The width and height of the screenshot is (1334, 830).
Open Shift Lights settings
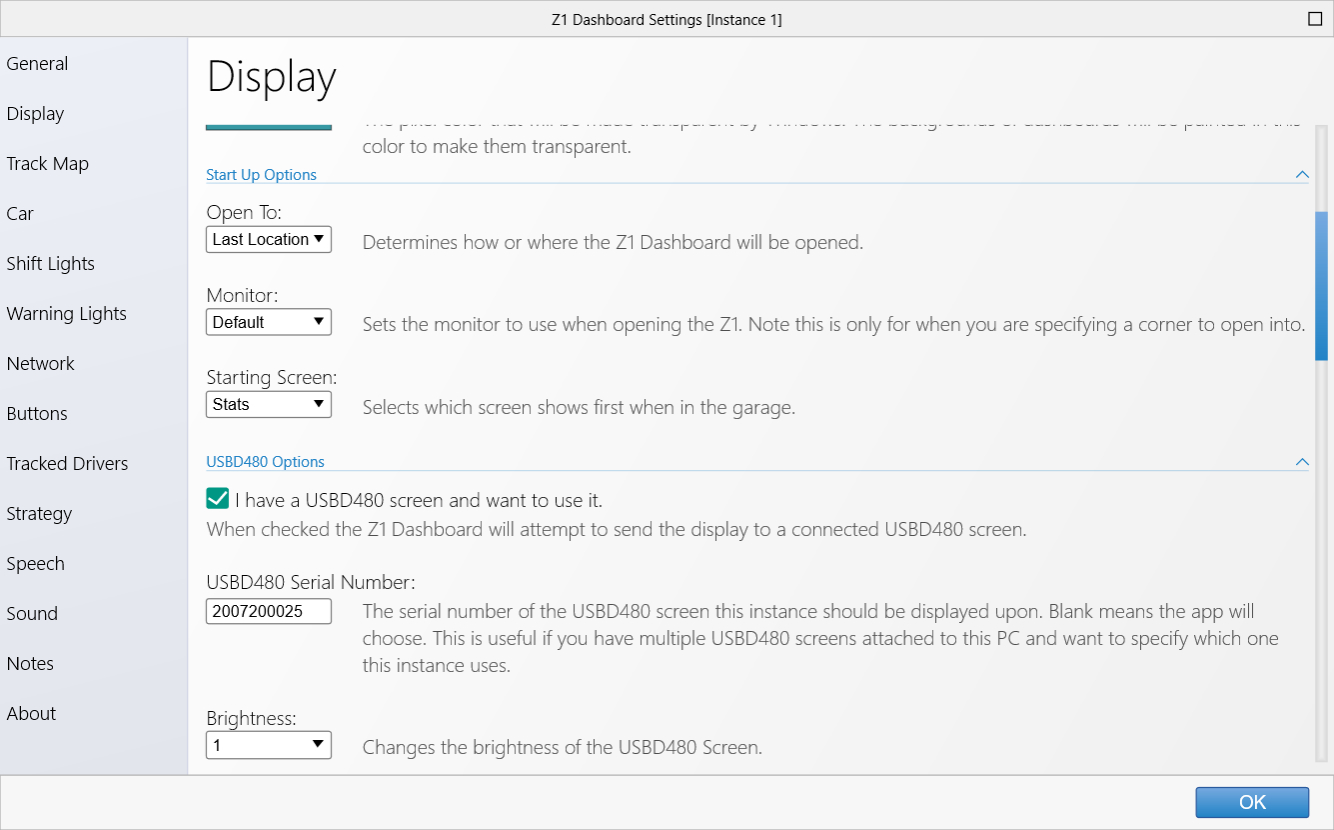tap(50, 264)
